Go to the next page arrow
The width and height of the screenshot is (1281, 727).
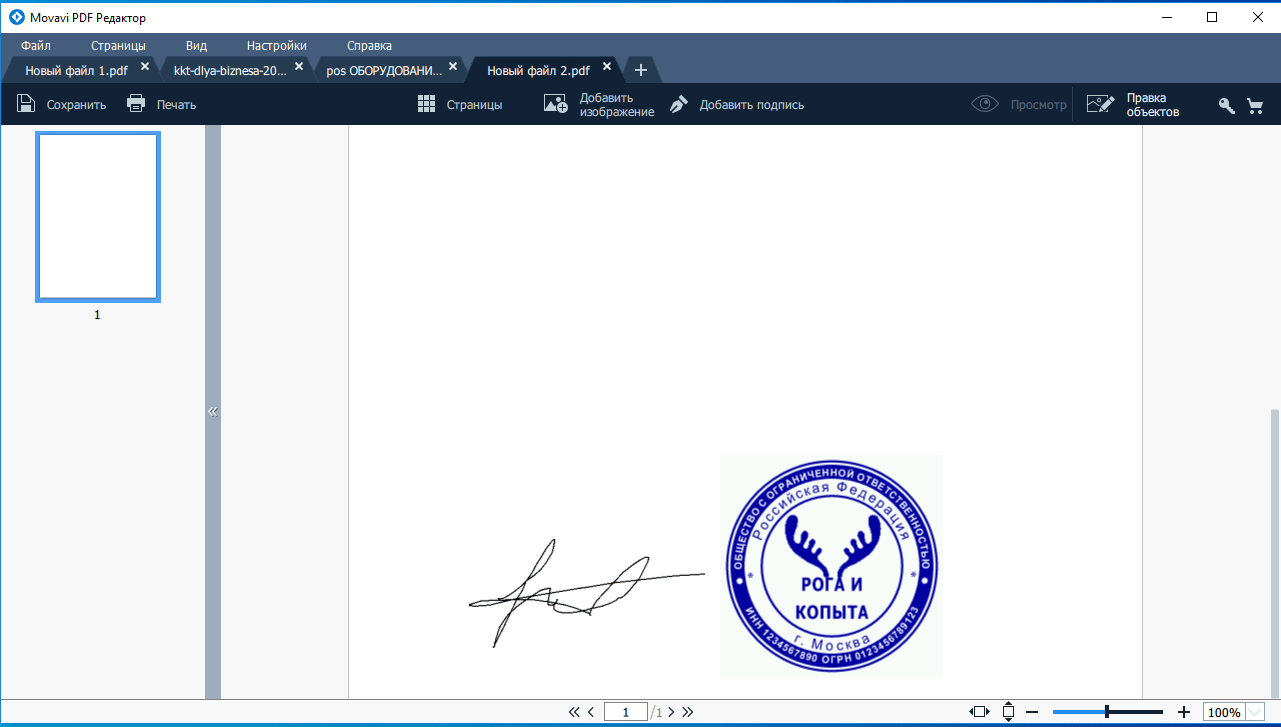coord(671,712)
